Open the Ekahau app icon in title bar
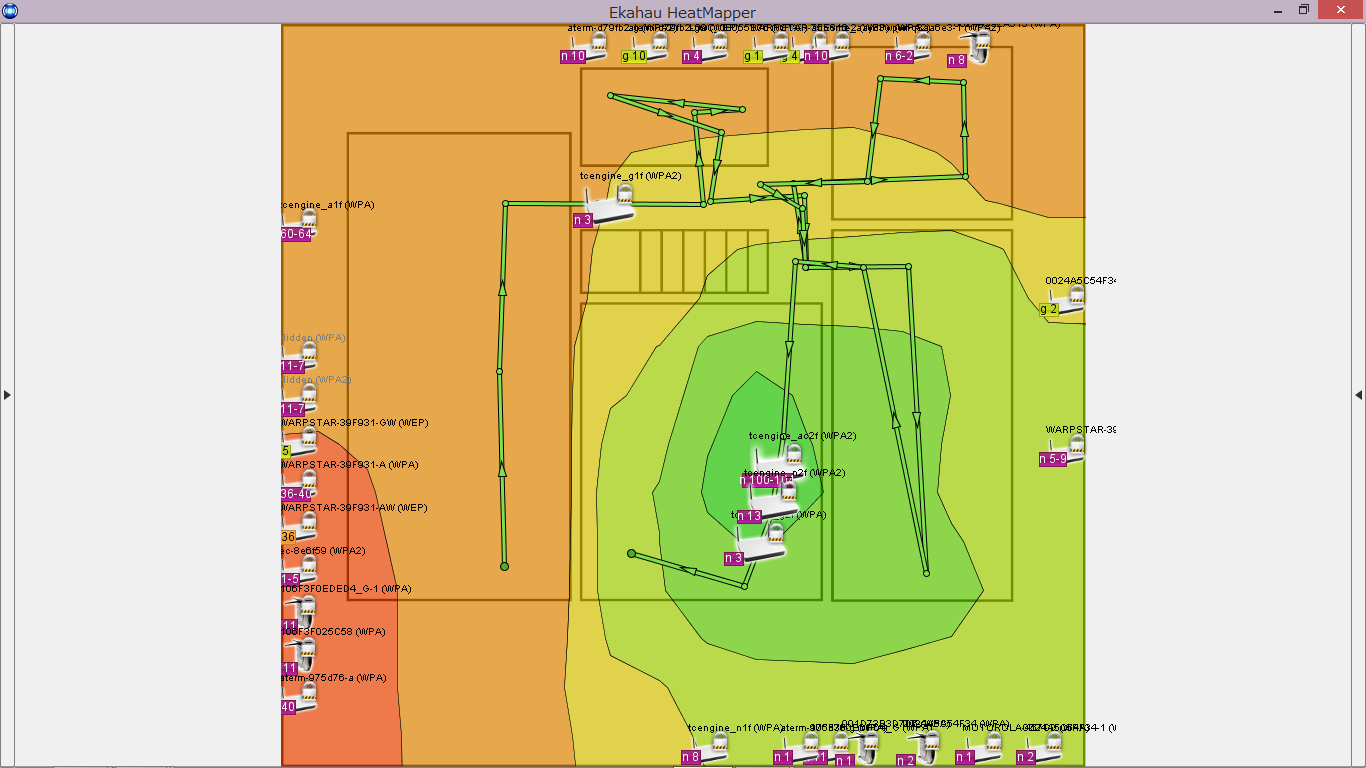The height and width of the screenshot is (768, 1366). coord(10,10)
